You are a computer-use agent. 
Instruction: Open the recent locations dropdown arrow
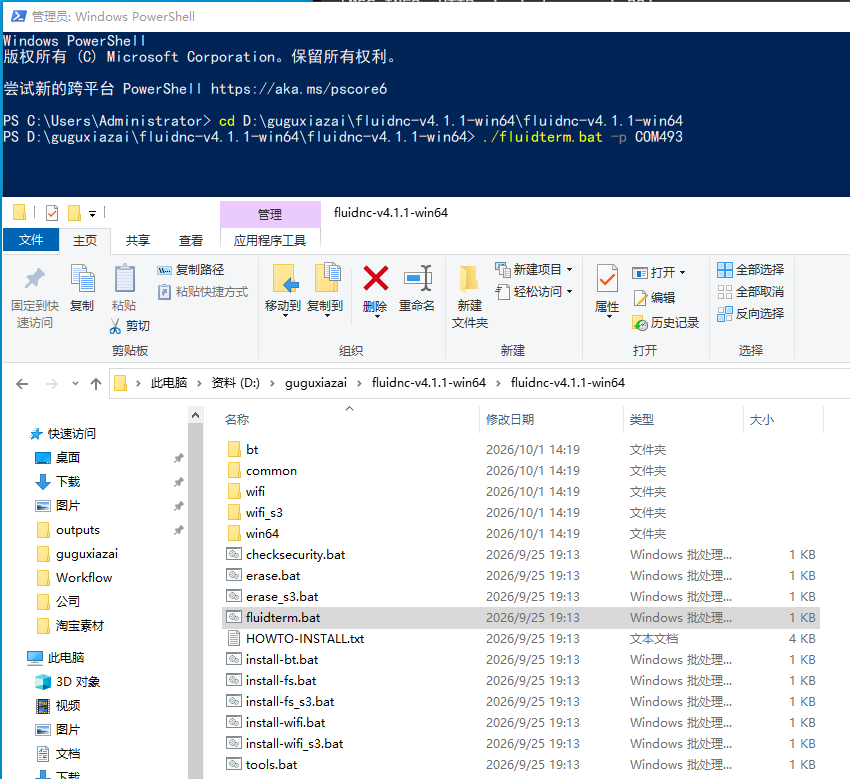(x=75, y=383)
